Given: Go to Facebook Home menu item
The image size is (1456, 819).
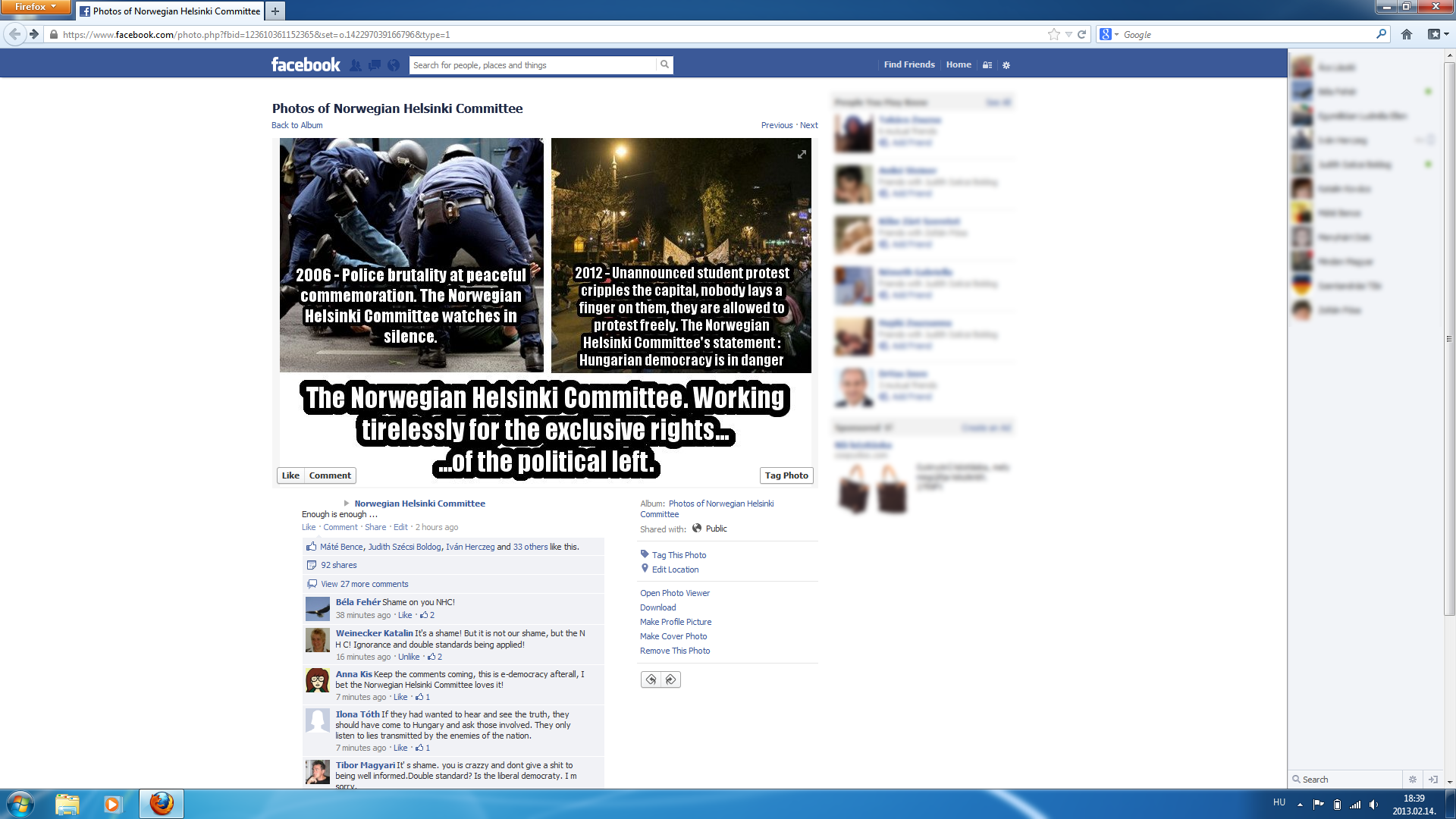Looking at the screenshot, I should (x=959, y=64).
